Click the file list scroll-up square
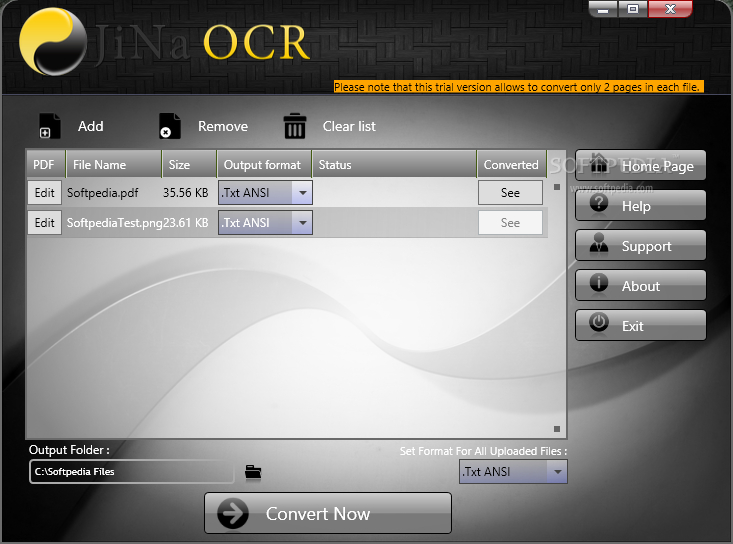 [557, 187]
